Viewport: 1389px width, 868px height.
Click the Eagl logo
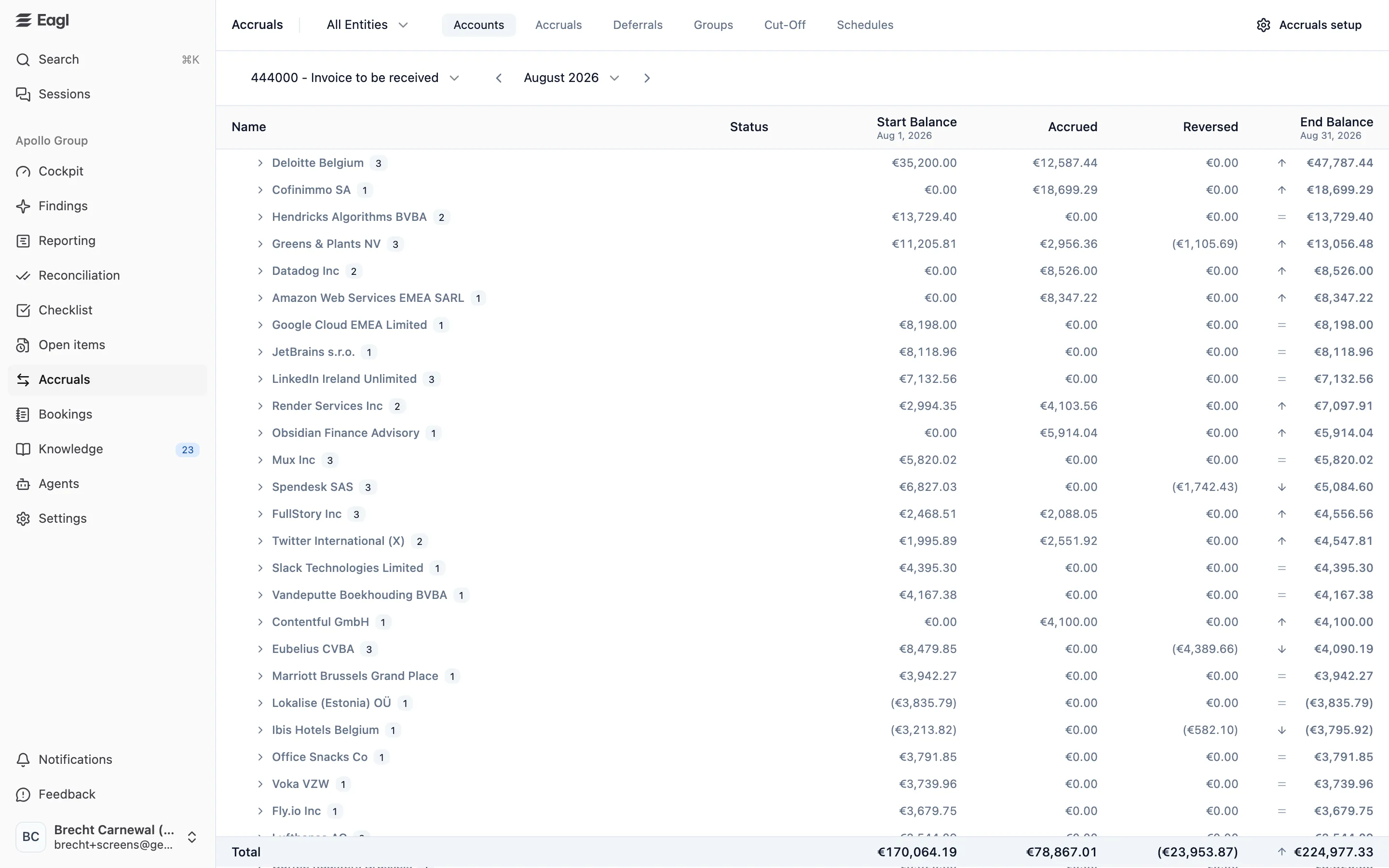42,21
